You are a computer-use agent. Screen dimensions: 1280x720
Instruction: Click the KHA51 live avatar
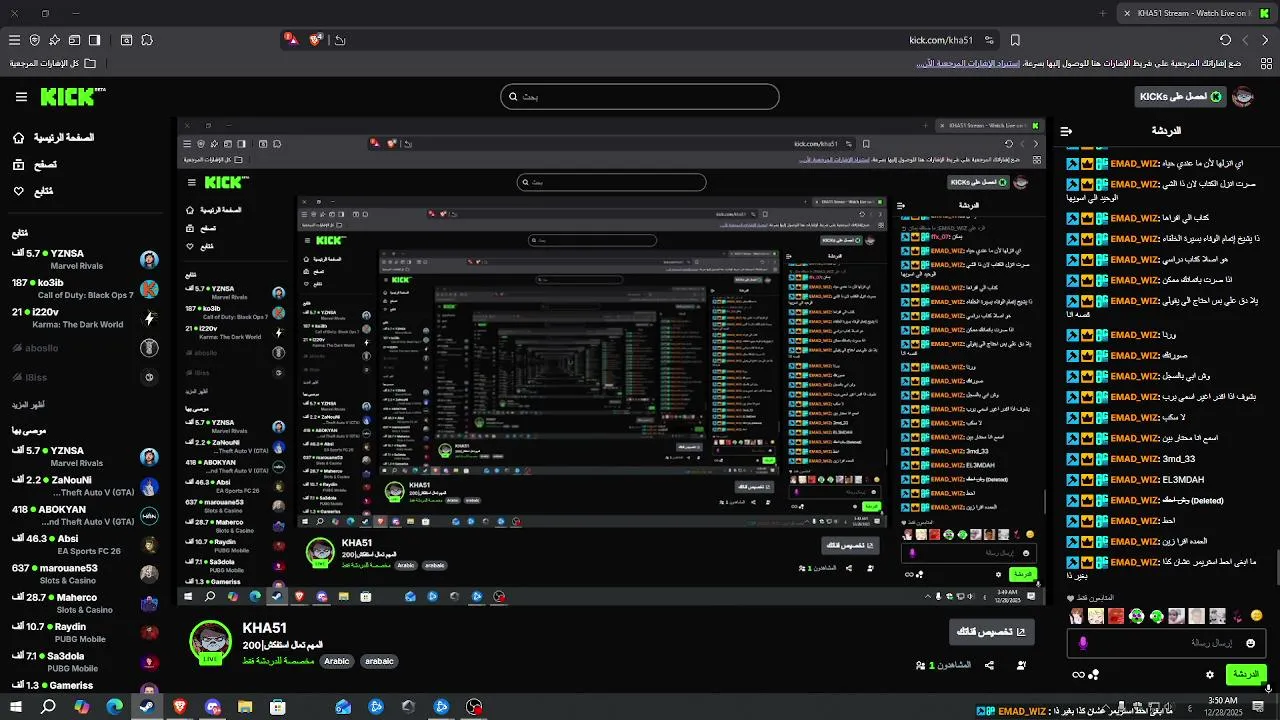point(210,642)
